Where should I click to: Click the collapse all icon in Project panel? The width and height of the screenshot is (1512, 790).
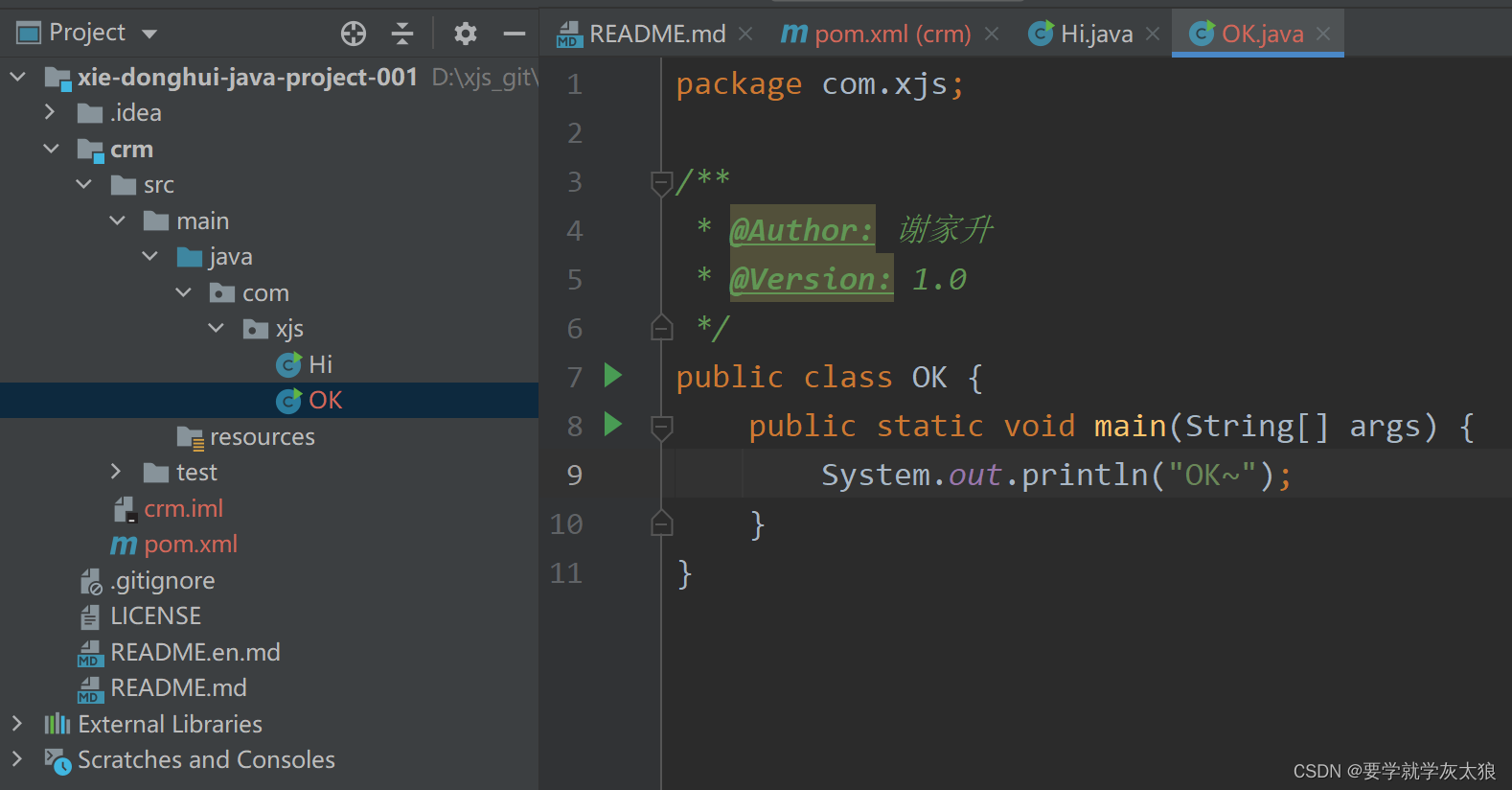[x=402, y=34]
